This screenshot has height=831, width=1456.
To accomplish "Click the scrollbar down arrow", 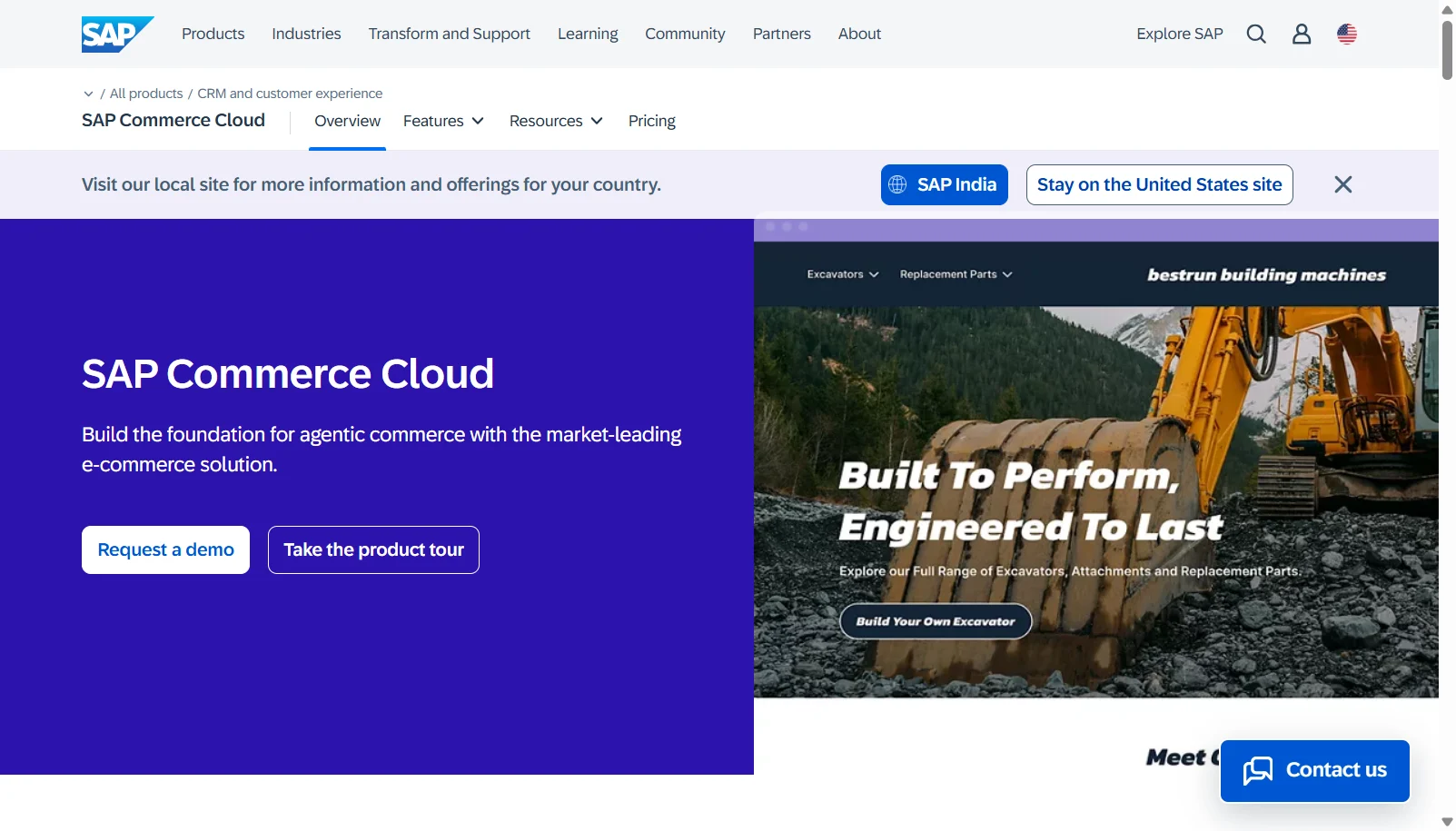I will pyautogui.click(x=1447, y=822).
